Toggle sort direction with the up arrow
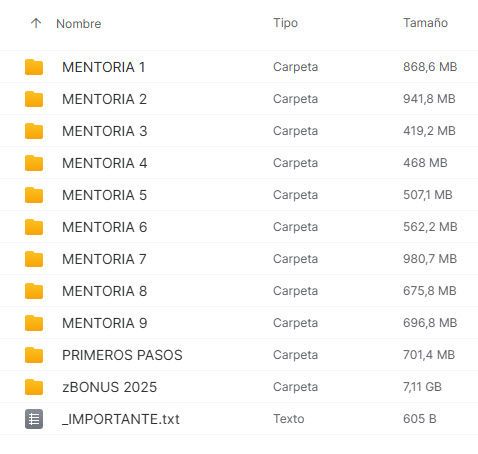478x454 pixels. click(x=36, y=23)
